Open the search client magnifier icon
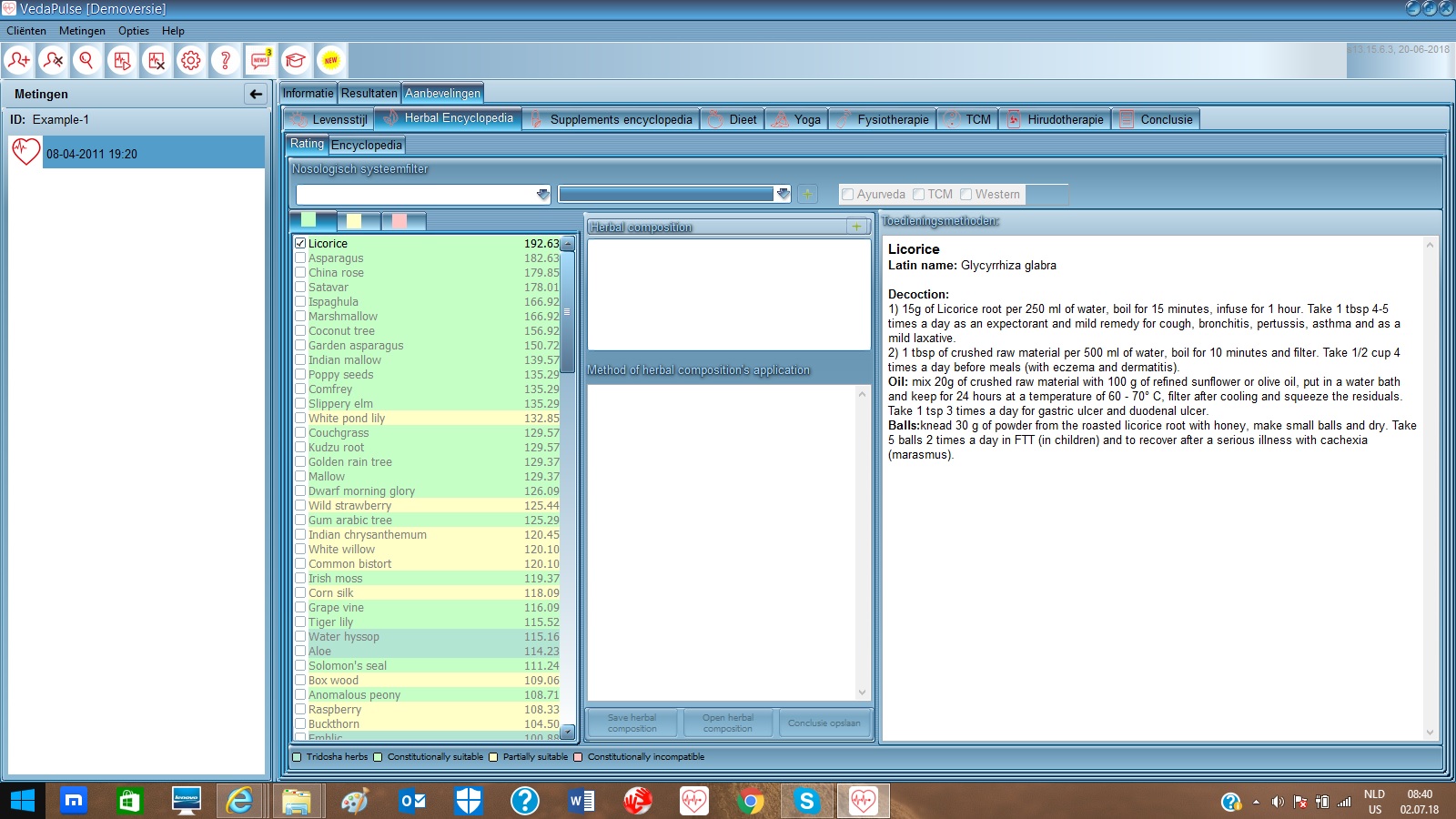The image size is (1456, 819). pyautogui.click(x=86, y=61)
